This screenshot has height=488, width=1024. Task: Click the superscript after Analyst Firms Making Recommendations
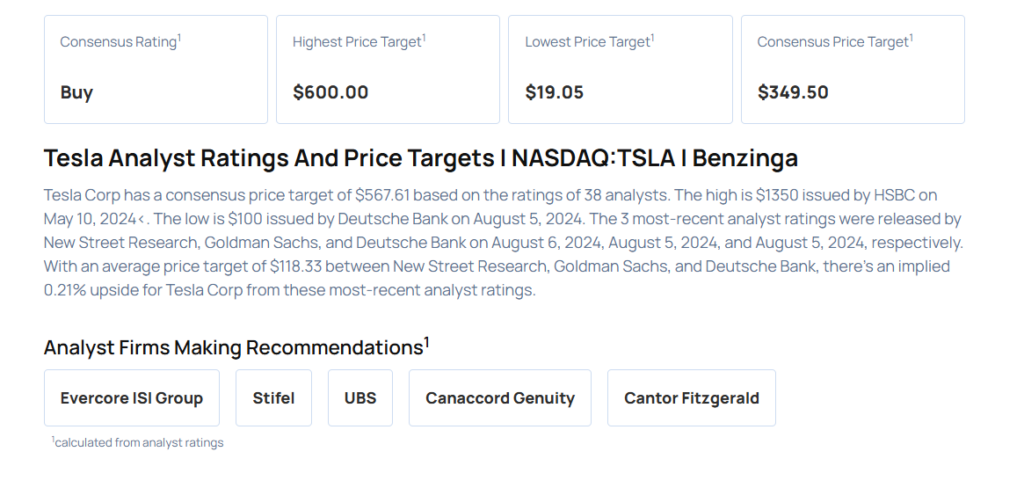pyautogui.click(x=427, y=342)
